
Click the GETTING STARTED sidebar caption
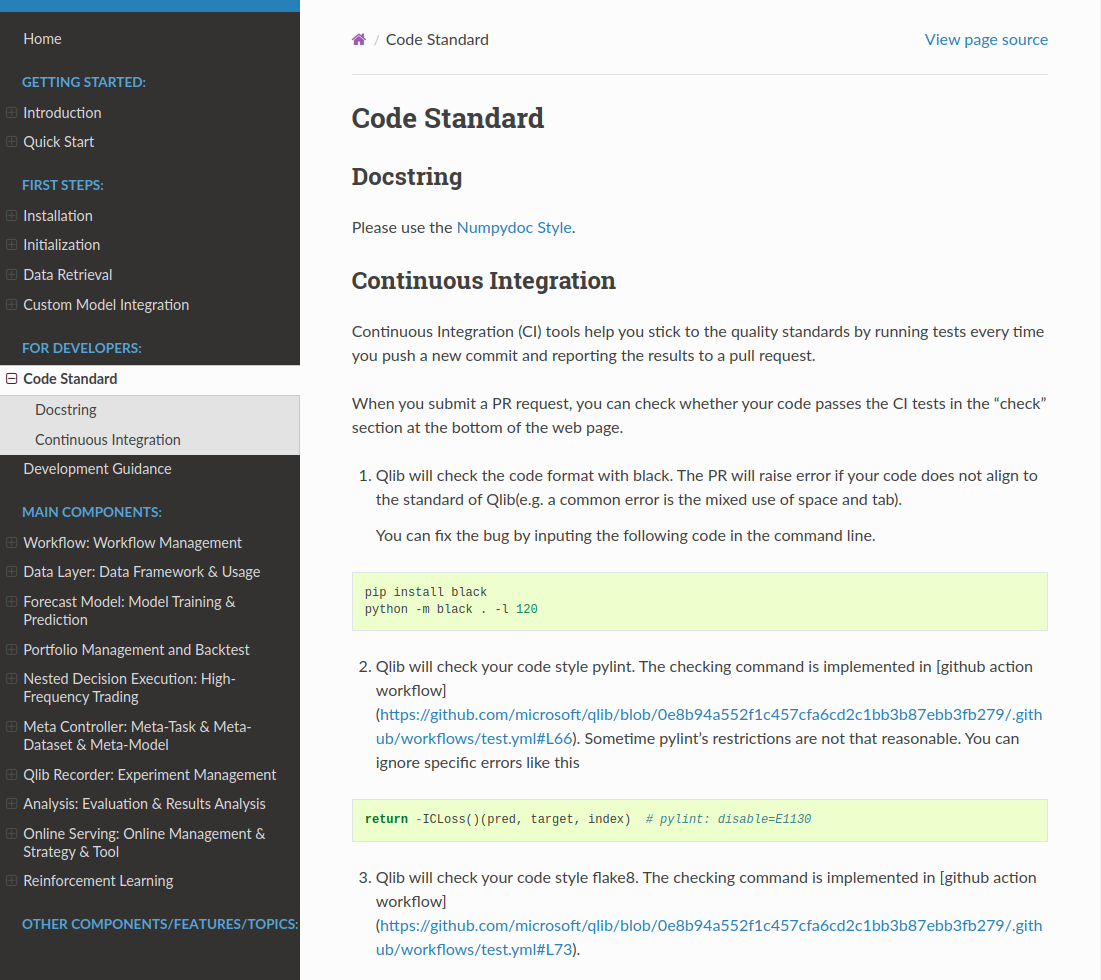84,82
